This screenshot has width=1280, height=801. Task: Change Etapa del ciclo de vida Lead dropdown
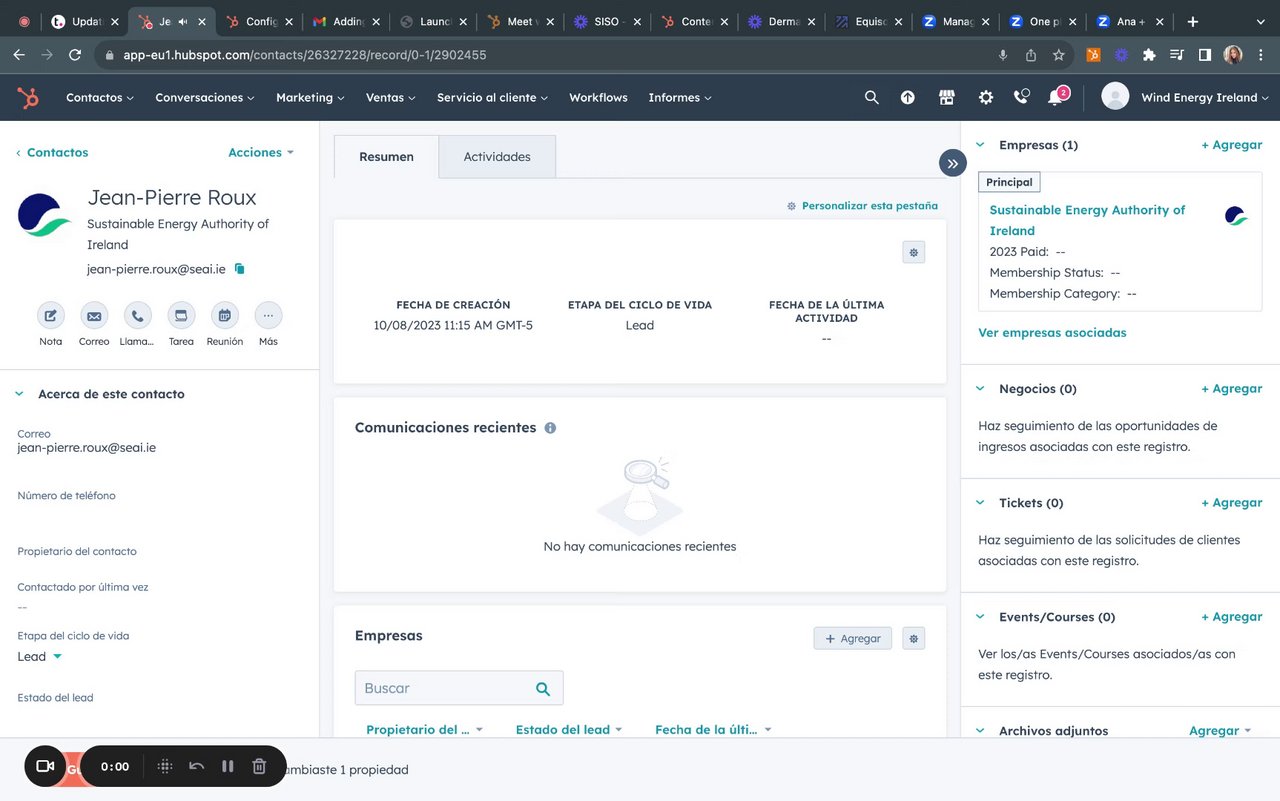[x=40, y=657]
